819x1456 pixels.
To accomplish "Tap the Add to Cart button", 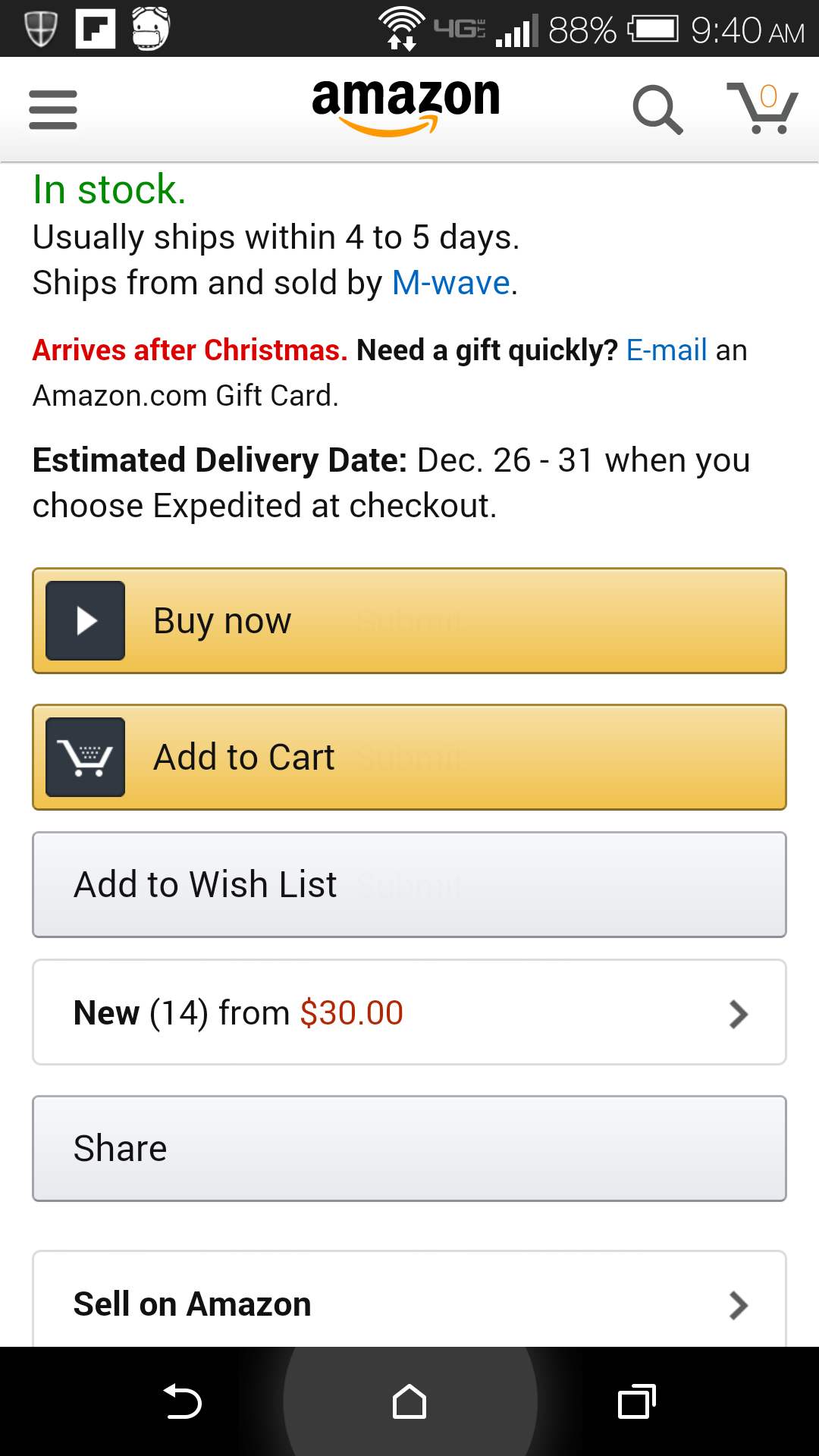I will (x=409, y=757).
